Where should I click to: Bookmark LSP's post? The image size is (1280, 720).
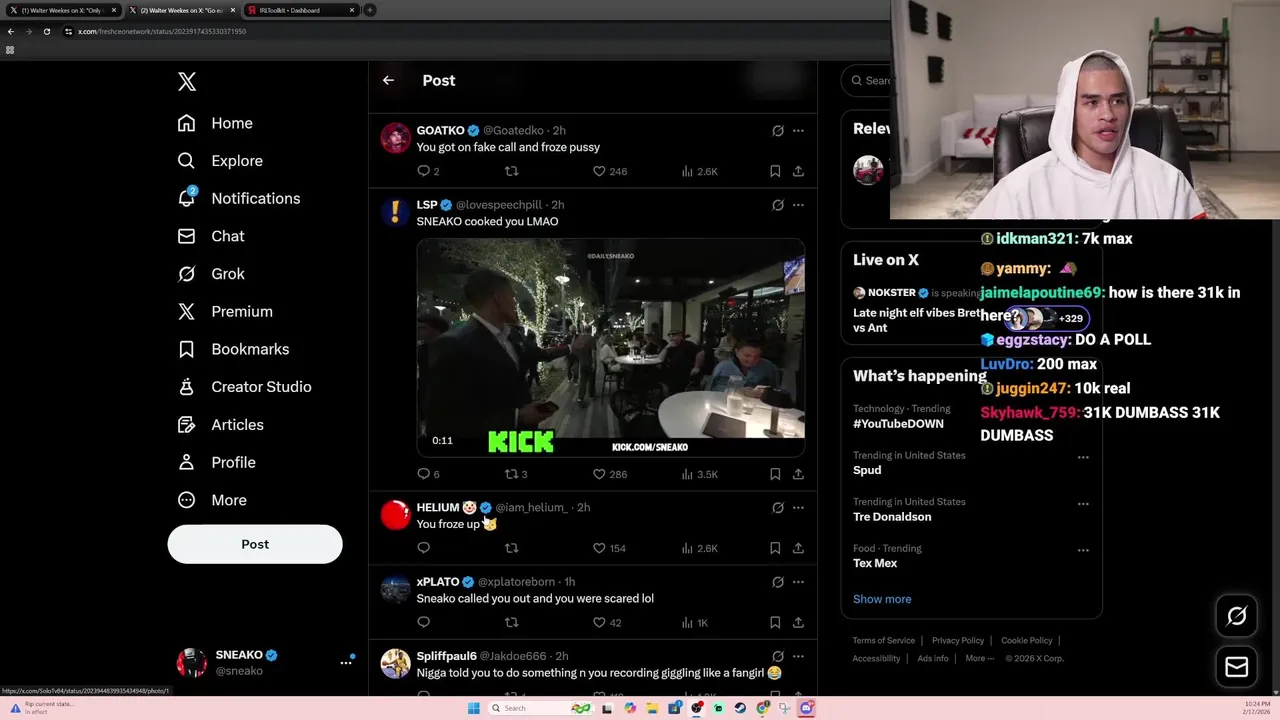point(775,474)
